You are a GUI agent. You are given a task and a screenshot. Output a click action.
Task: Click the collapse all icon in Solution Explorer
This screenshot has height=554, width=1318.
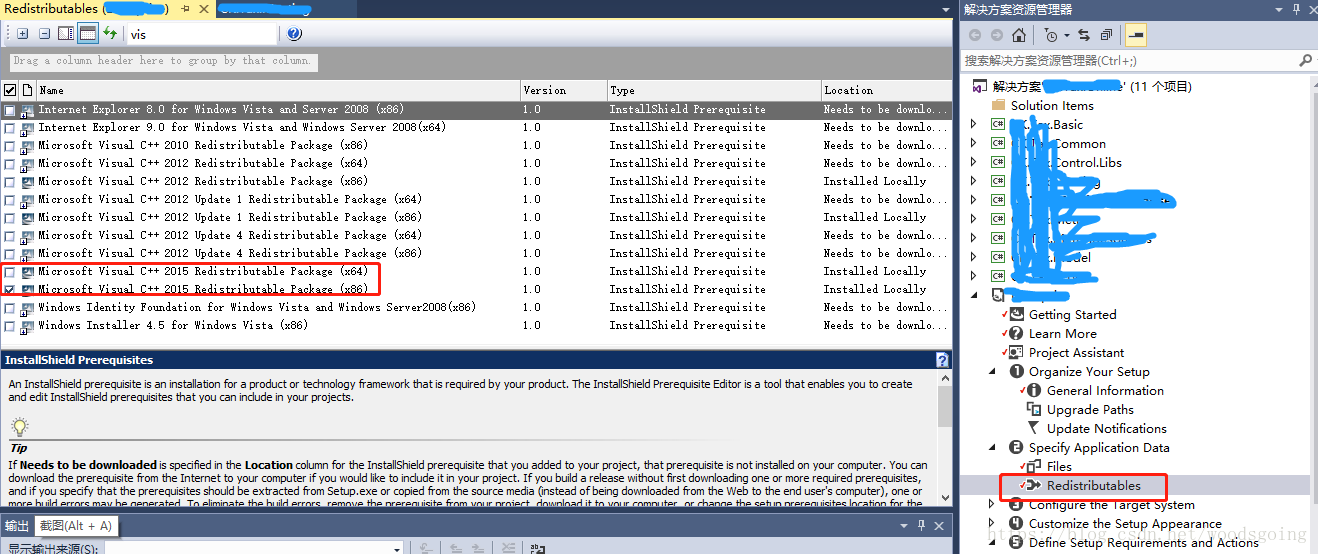[x=1105, y=35]
